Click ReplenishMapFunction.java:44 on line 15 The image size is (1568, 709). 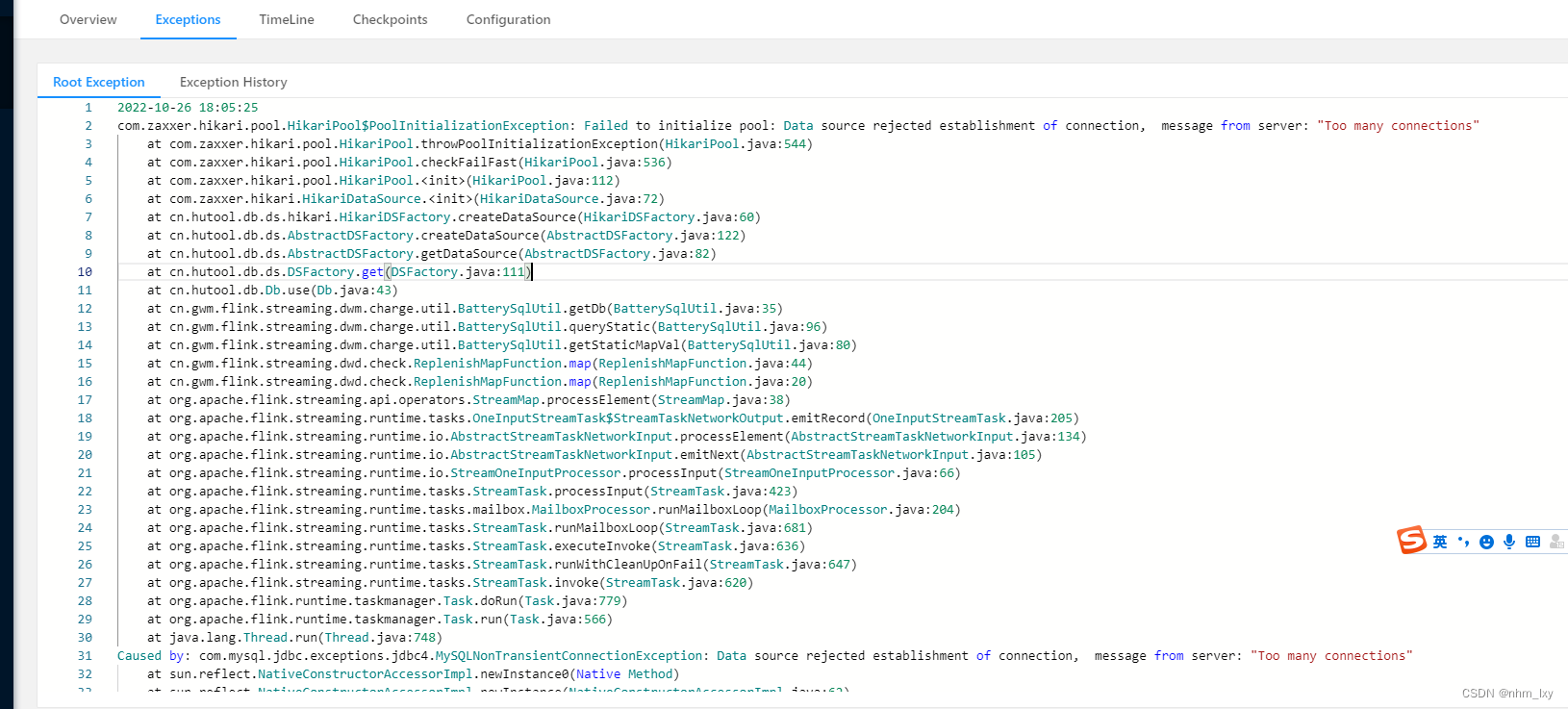pos(702,364)
